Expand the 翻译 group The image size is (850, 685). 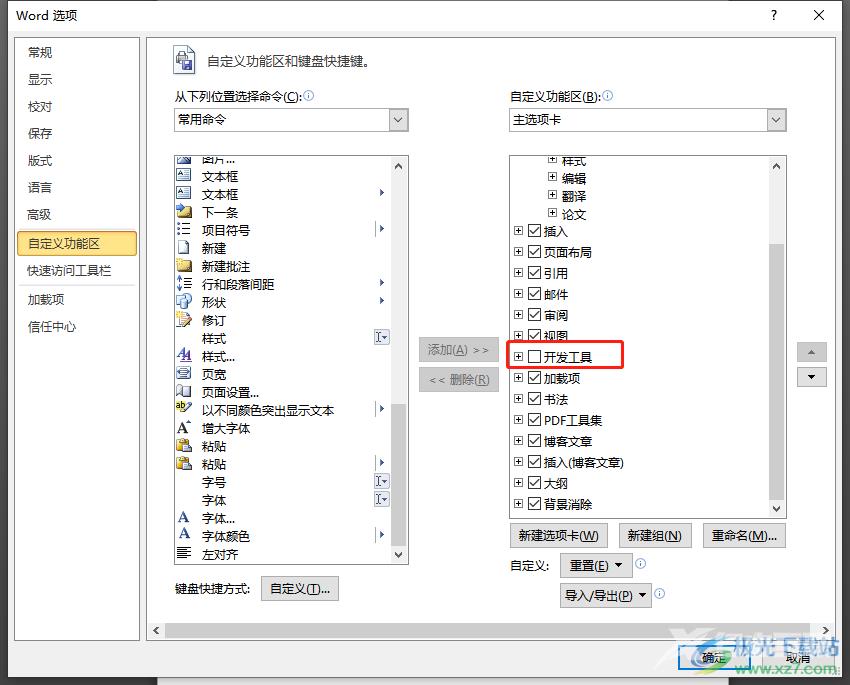(552, 195)
